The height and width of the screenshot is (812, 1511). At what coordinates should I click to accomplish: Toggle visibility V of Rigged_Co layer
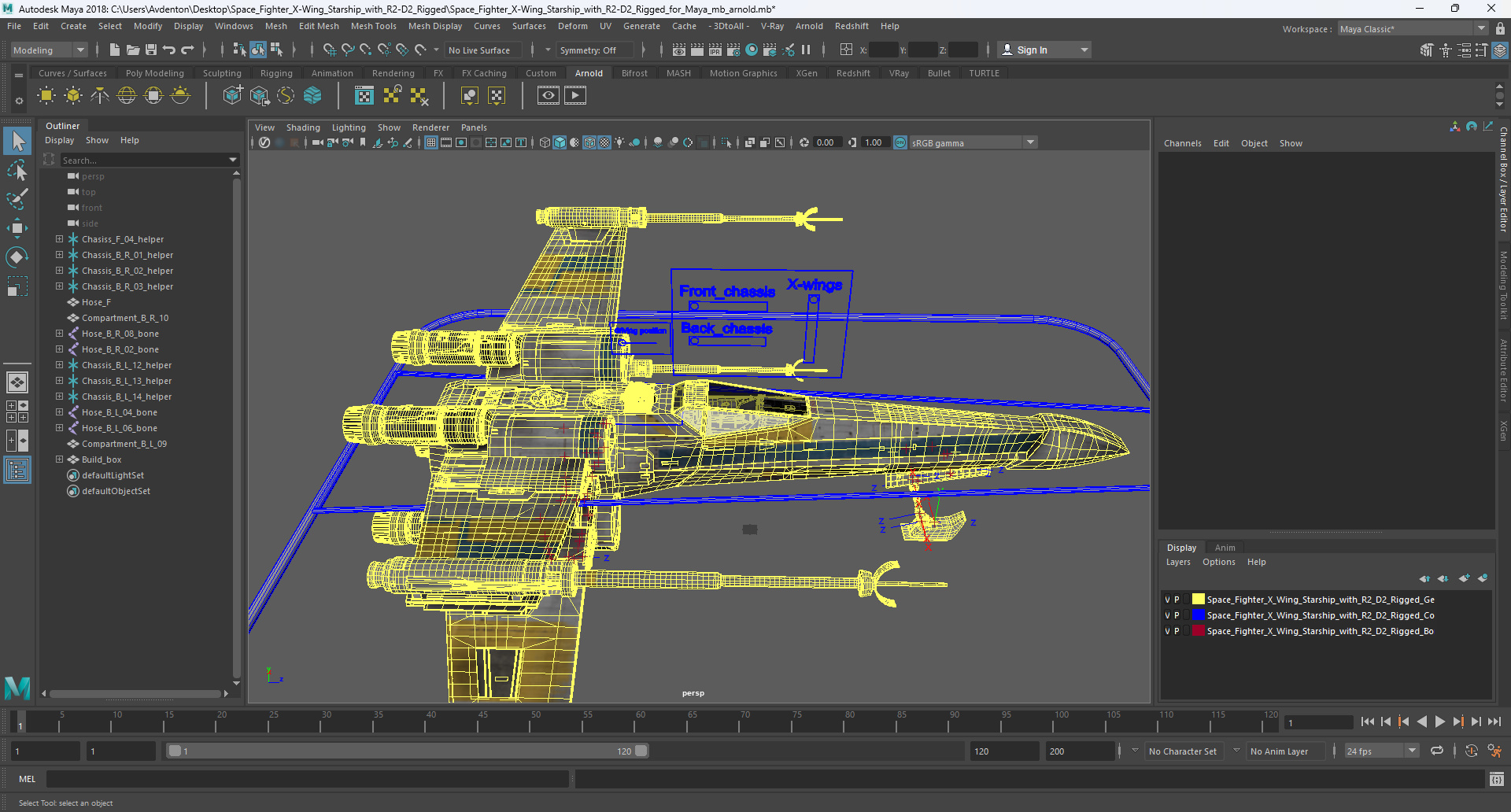[1167, 615]
